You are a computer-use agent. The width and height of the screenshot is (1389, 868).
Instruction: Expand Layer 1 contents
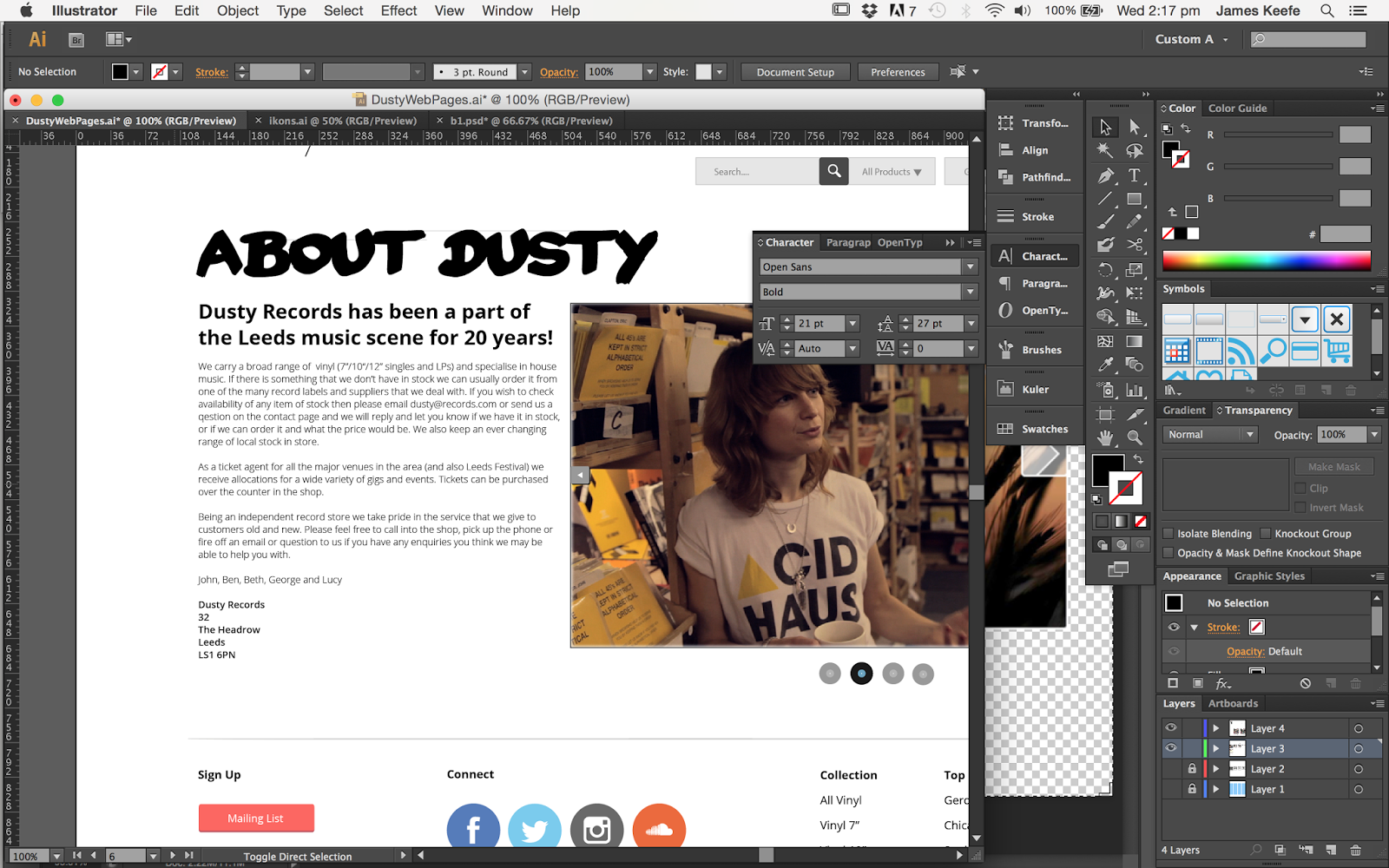[1215, 789]
